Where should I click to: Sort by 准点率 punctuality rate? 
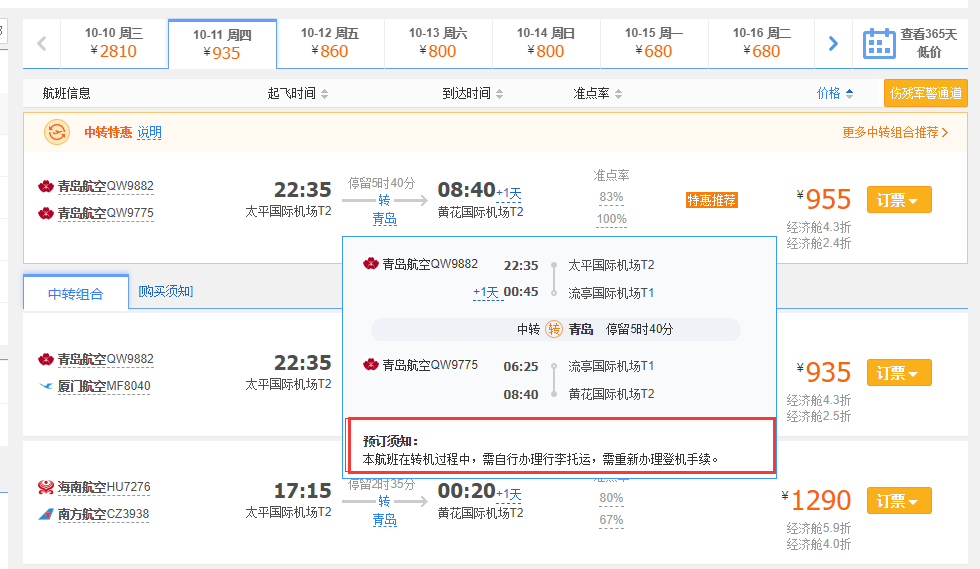(x=598, y=94)
